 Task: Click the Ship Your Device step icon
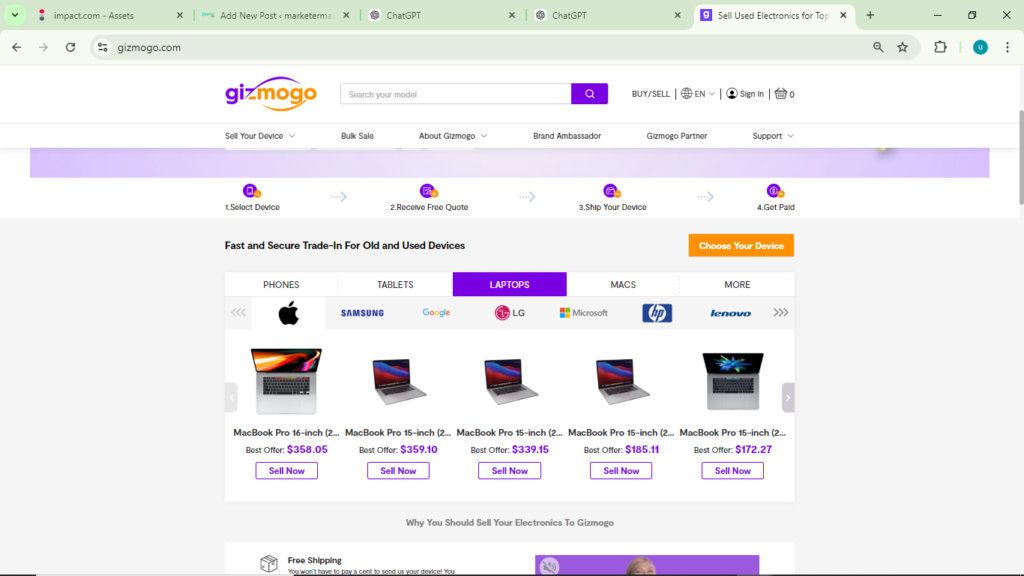[612, 191]
